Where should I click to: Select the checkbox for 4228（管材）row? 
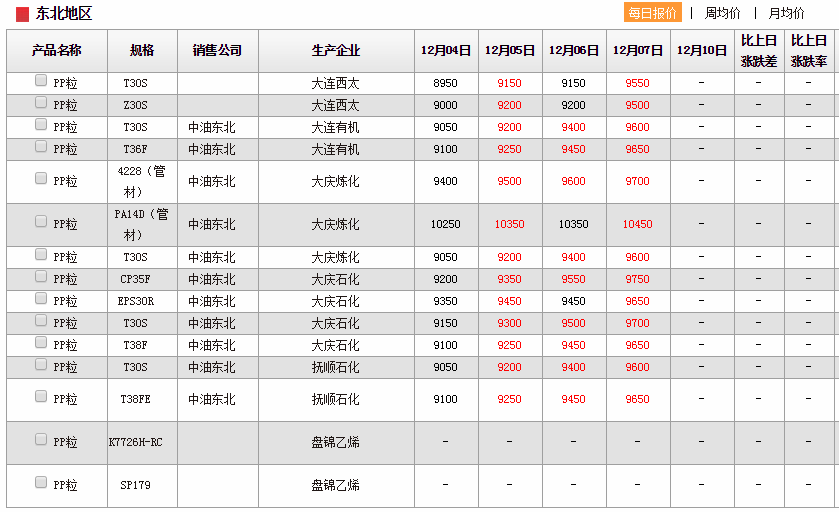(x=41, y=178)
